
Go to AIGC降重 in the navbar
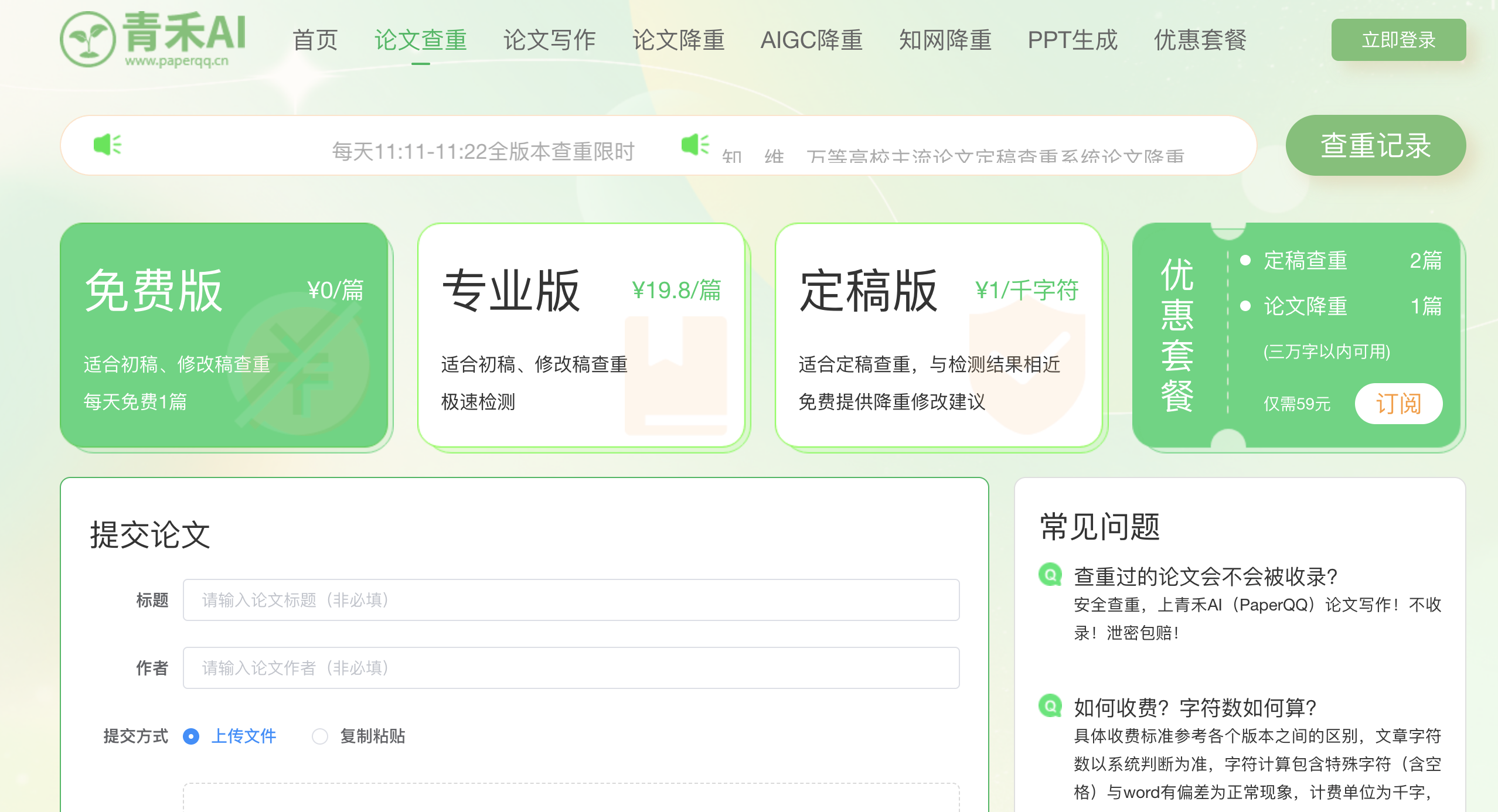pos(811,40)
